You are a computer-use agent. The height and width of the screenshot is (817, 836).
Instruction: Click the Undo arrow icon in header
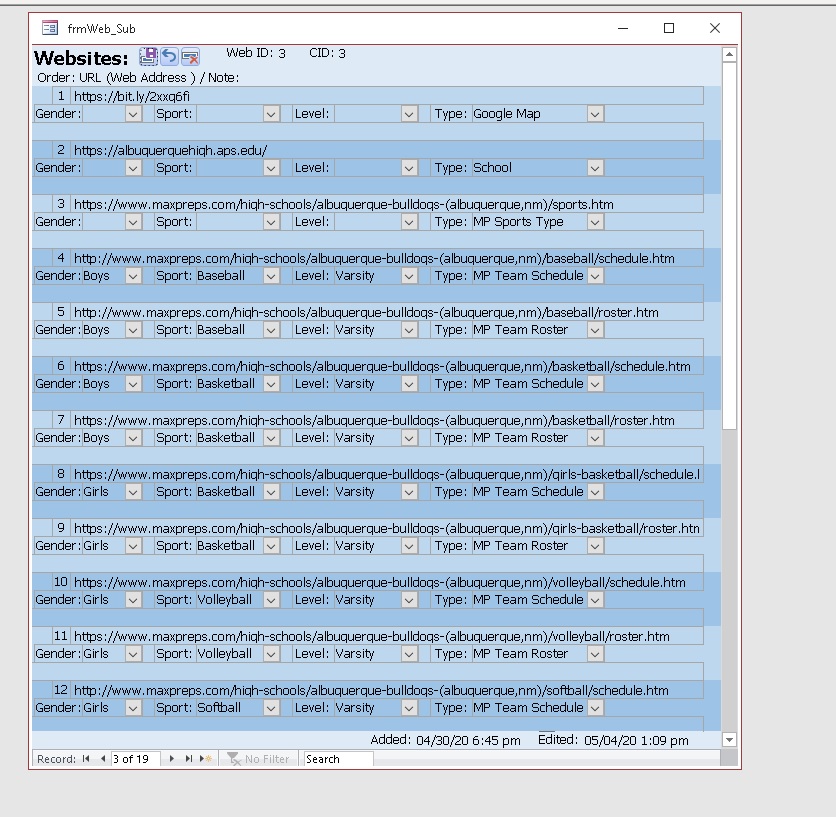coord(170,56)
